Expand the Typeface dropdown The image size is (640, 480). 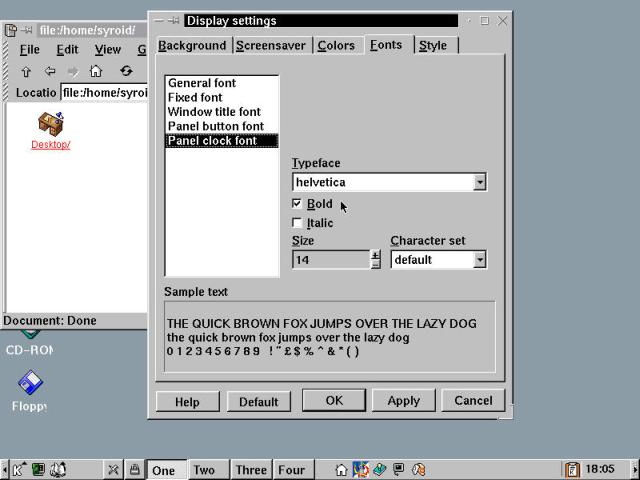[x=480, y=182]
